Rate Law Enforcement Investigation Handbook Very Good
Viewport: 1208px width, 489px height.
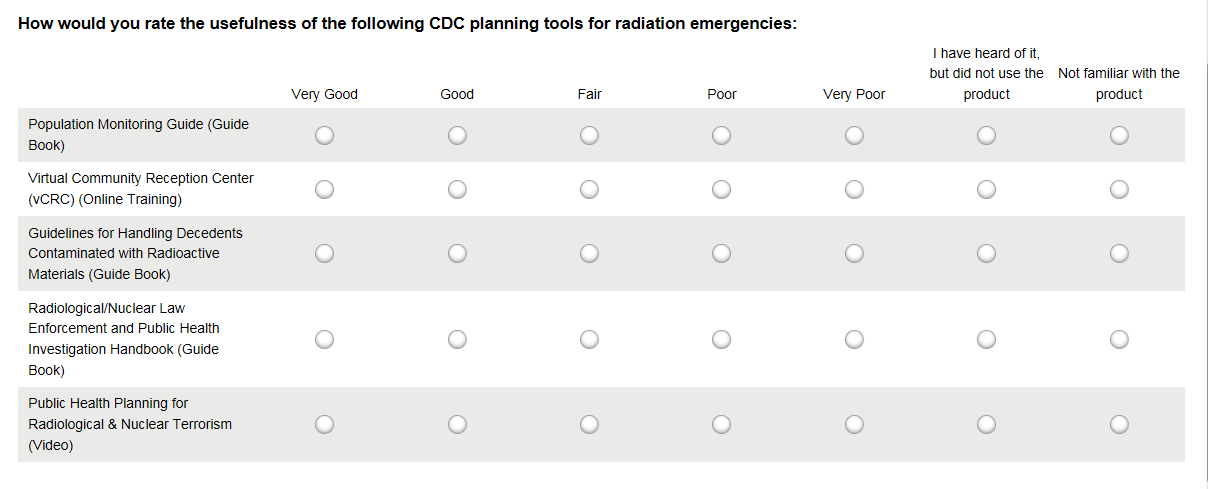324,340
